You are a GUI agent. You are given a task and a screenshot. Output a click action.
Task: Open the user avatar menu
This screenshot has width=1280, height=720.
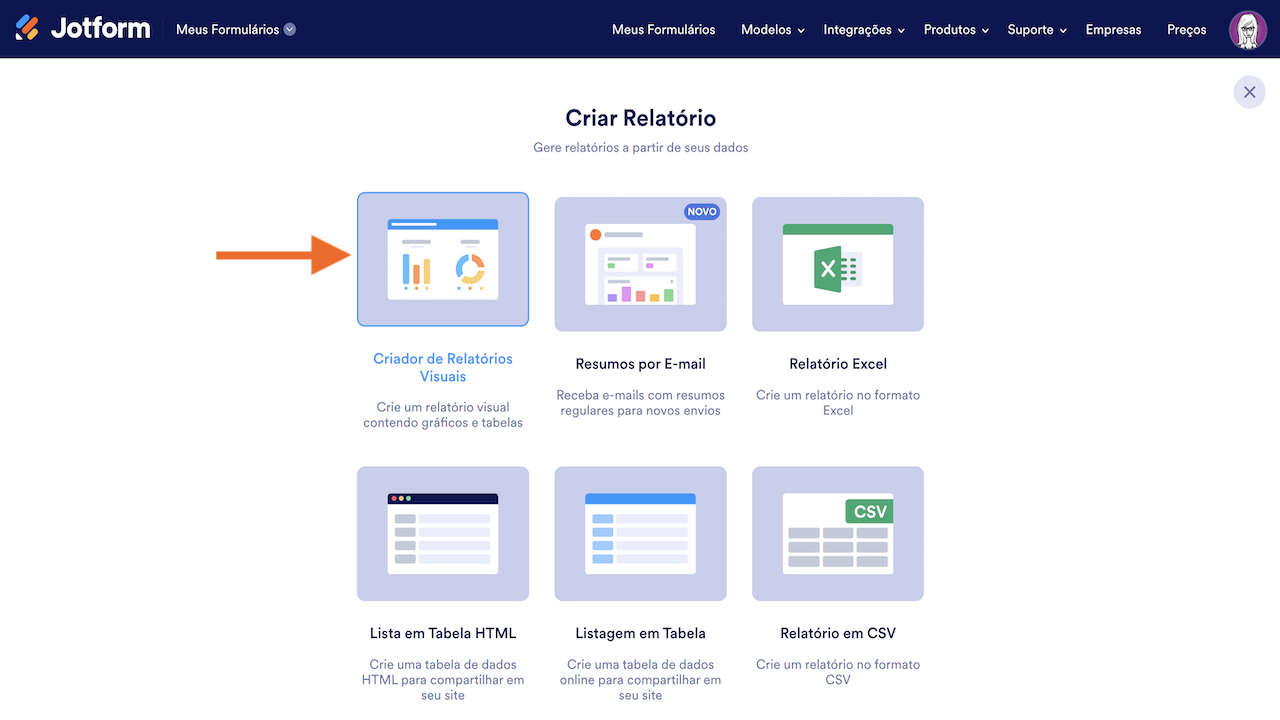[x=1248, y=30]
